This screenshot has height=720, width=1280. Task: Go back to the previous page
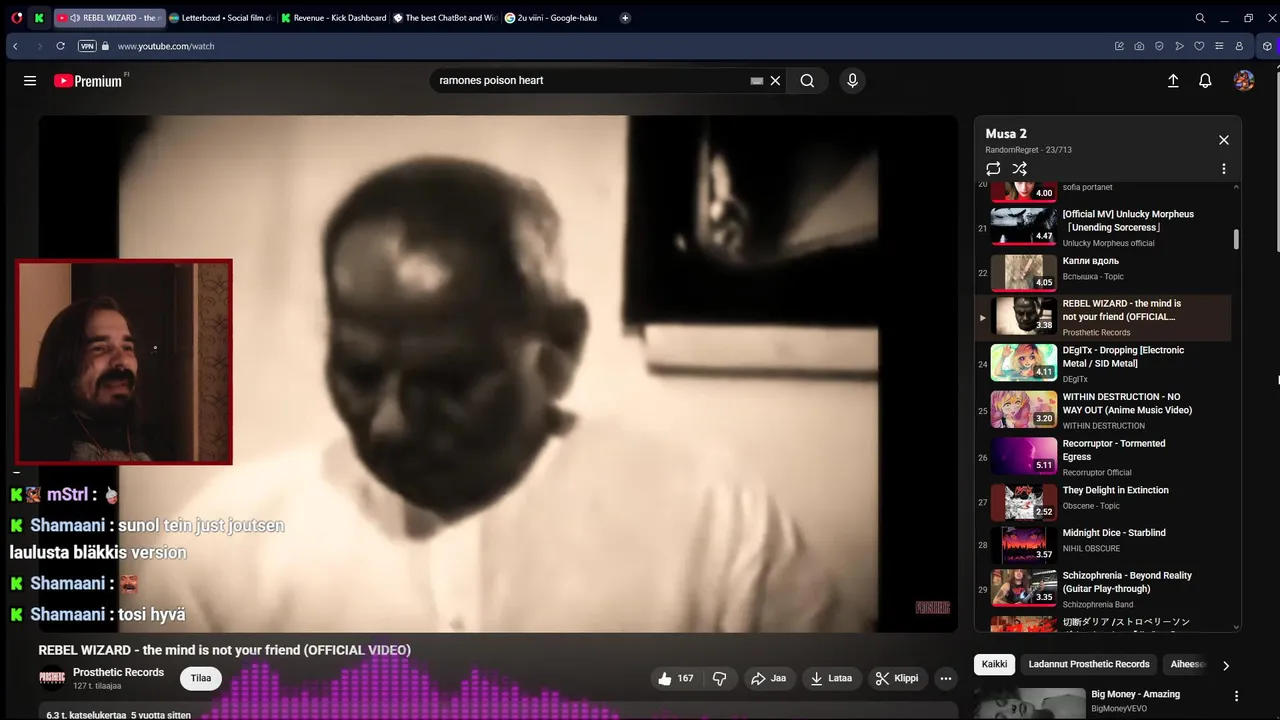(15, 46)
